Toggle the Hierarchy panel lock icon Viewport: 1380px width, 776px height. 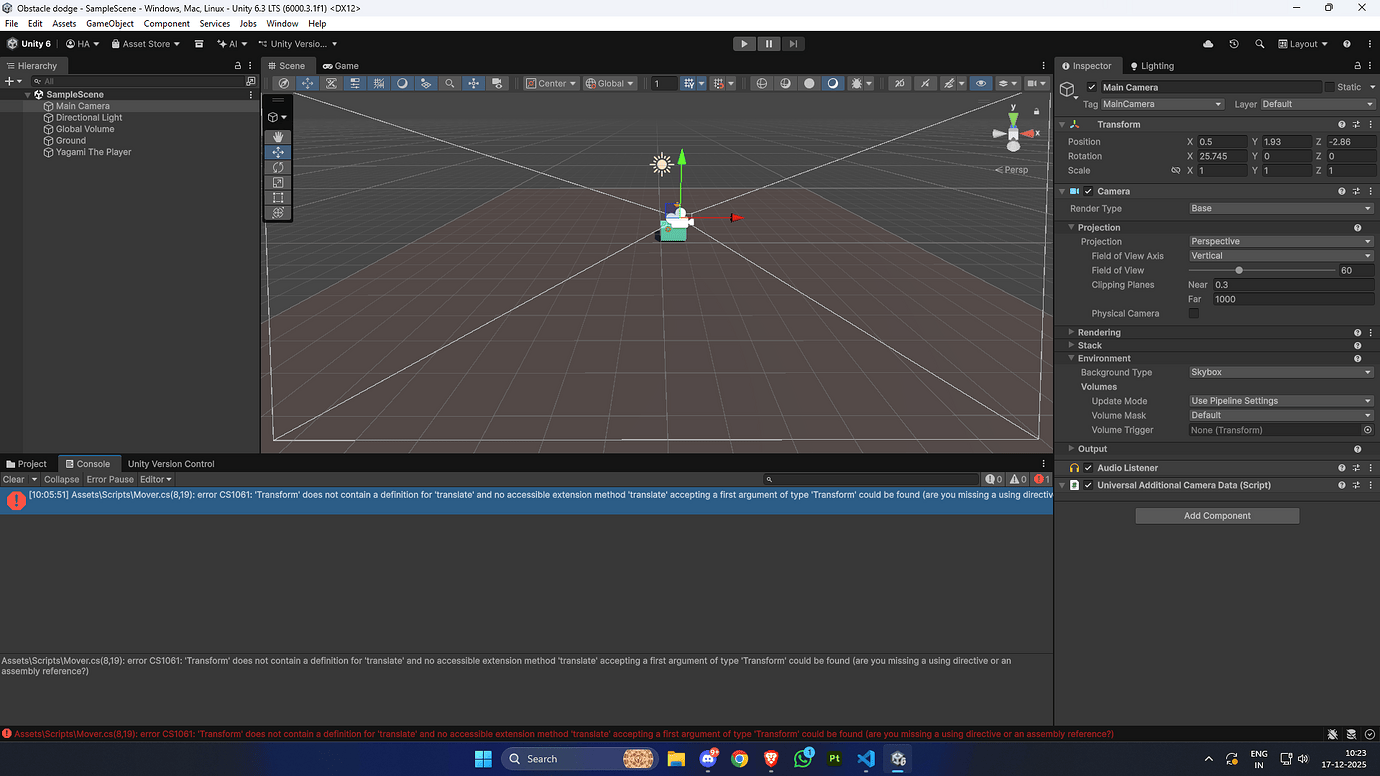pos(238,66)
